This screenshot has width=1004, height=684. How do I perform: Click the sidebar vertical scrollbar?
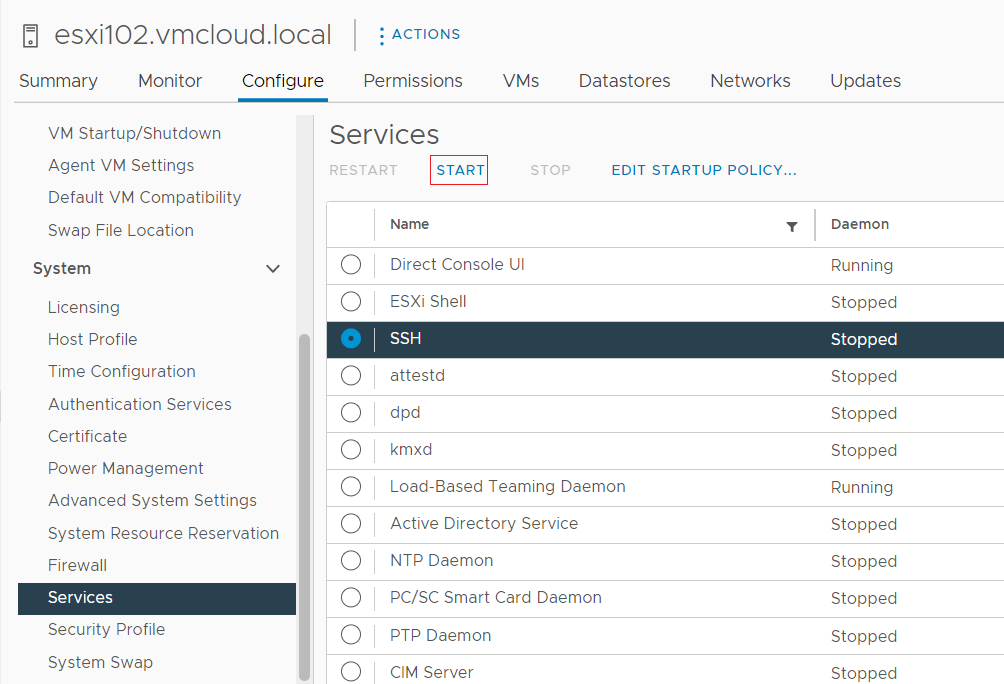coord(304,500)
